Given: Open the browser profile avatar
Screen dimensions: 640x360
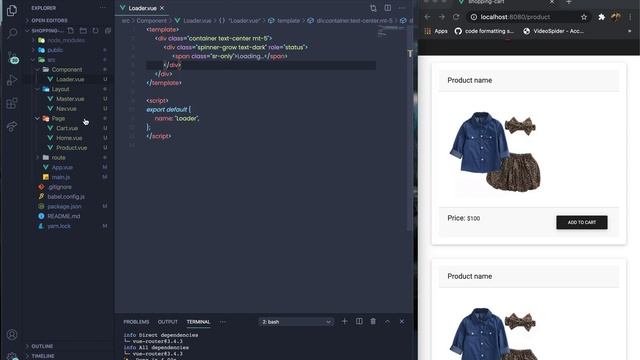Looking at the screenshot, I should click(x=616, y=17).
